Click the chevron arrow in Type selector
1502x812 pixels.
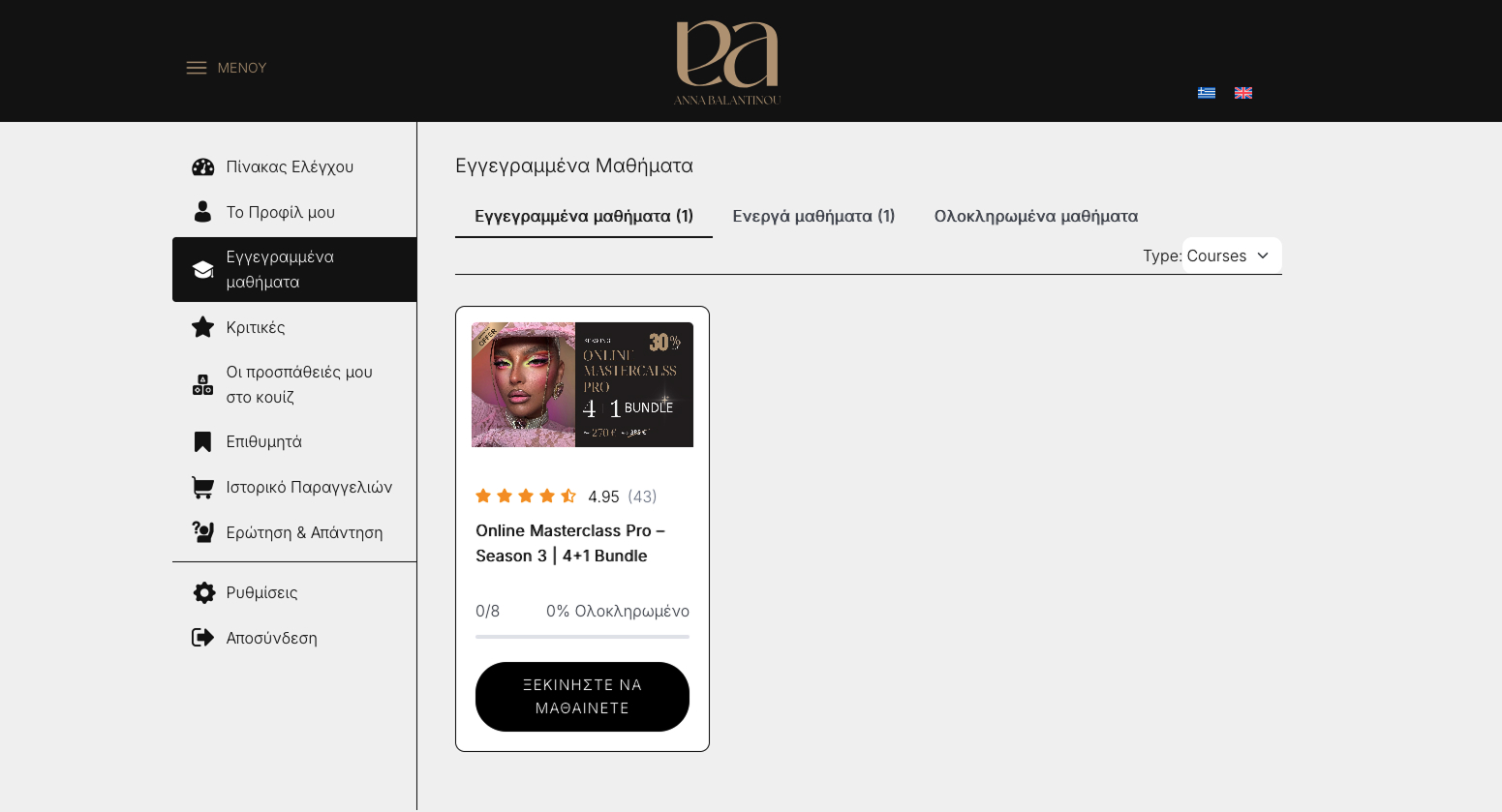(1263, 256)
